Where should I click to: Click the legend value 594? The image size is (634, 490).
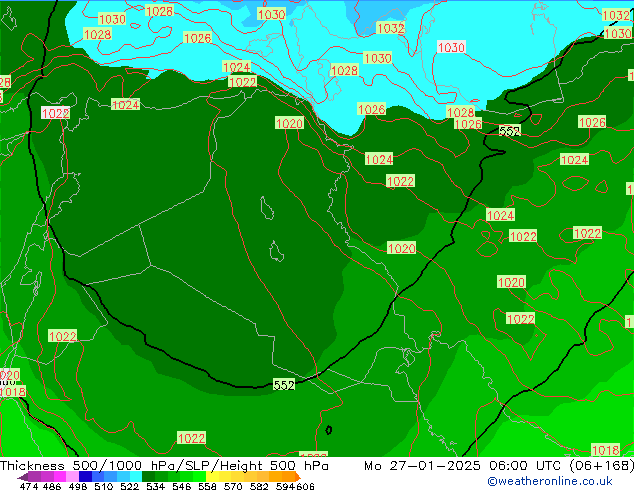point(285,486)
